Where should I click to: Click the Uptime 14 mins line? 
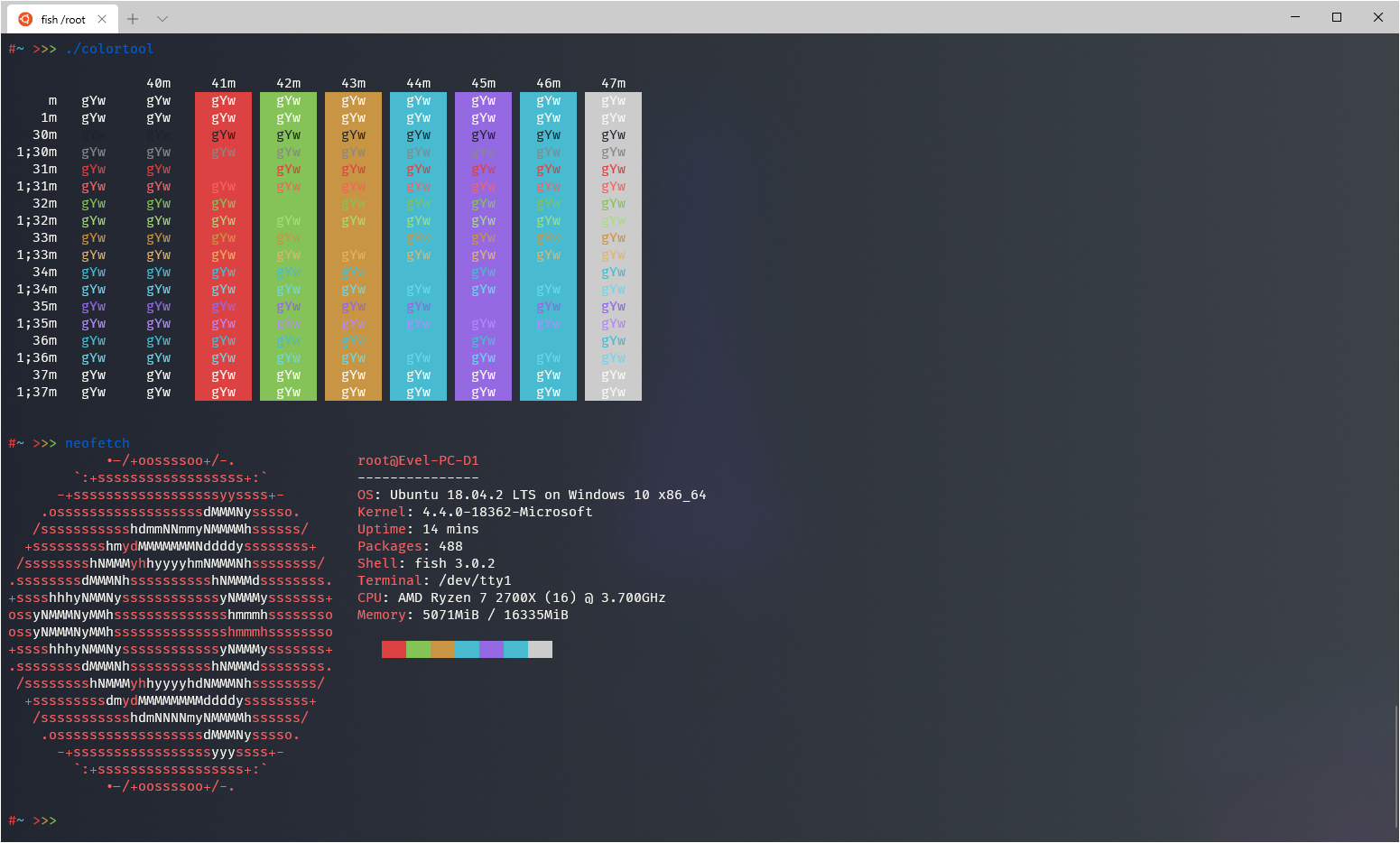click(418, 529)
